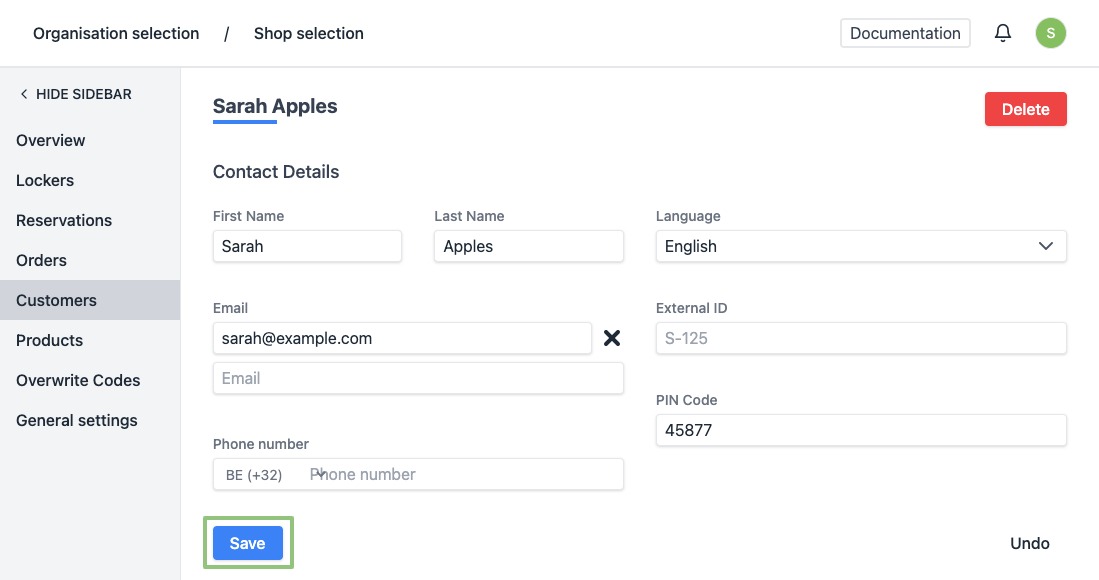This screenshot has width=1099, height=580.
Task: Open Overwrite Codes page
Action: click(78, 380)
